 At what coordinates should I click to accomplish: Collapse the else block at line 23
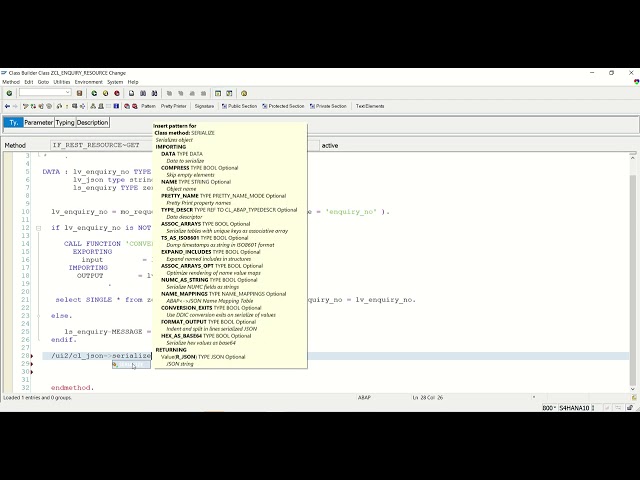[38, 316]
